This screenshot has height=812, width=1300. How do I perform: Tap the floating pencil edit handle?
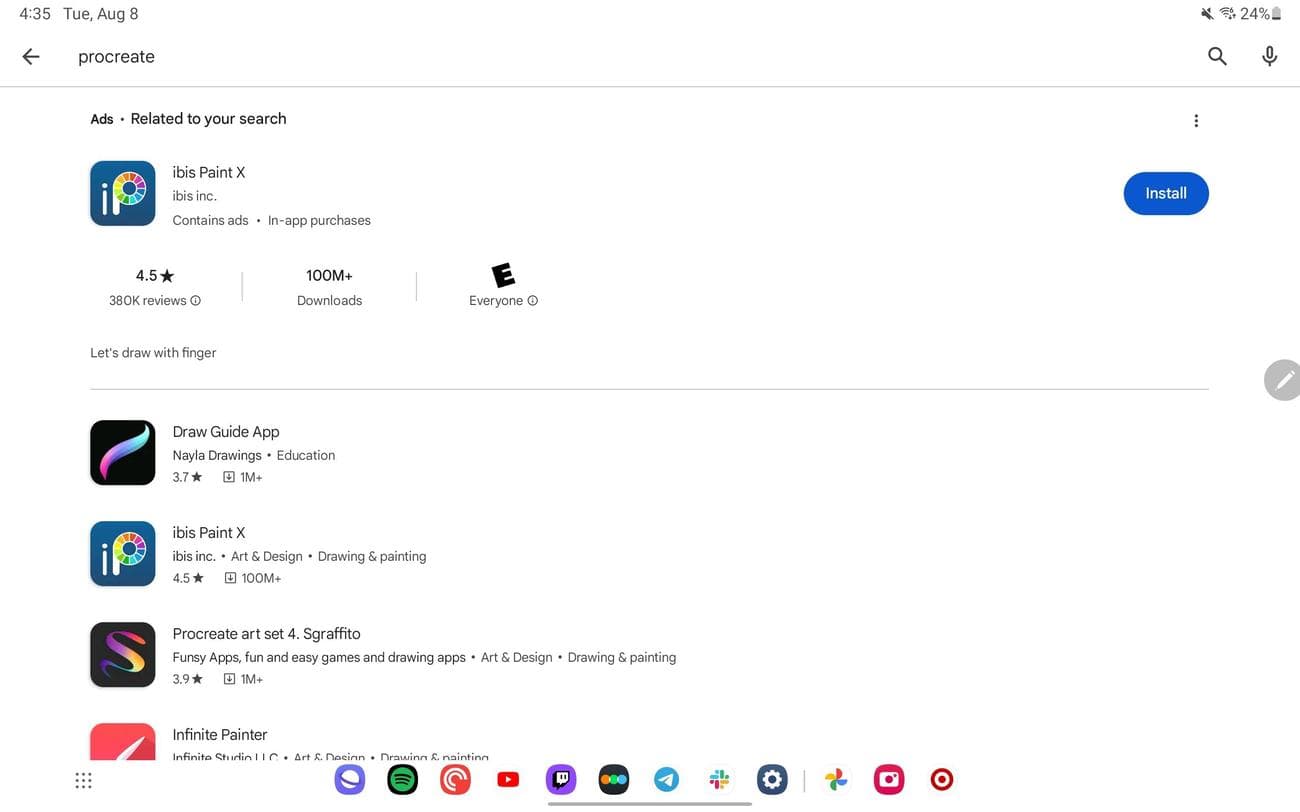pyautogui.click(x=1283, y=380)
